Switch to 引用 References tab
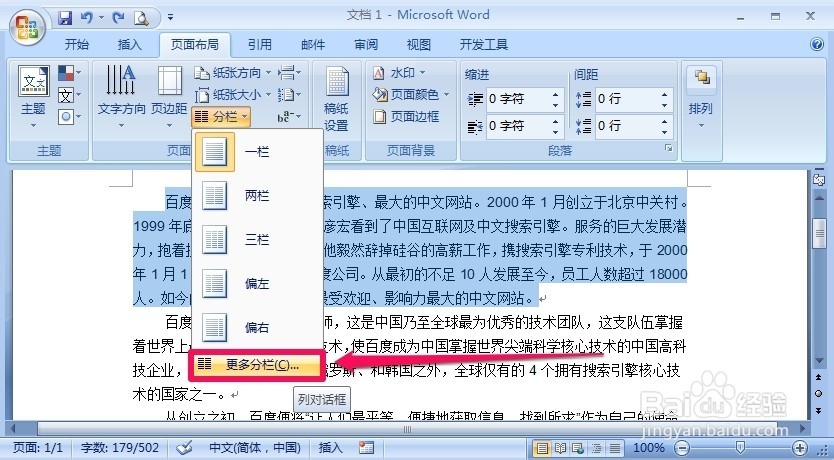 point(260,45)
